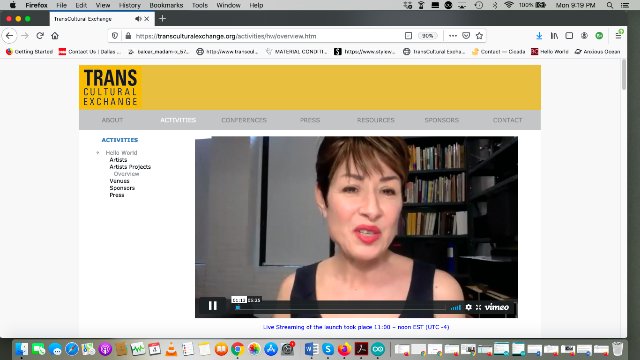Open Vimeo video settings gear
The width and height of the screenshot is (640, 360).
[469, 307]
